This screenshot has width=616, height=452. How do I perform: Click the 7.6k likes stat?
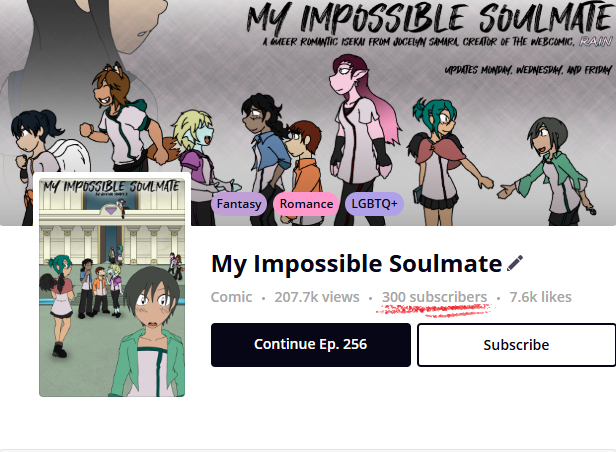click(540, 297)
